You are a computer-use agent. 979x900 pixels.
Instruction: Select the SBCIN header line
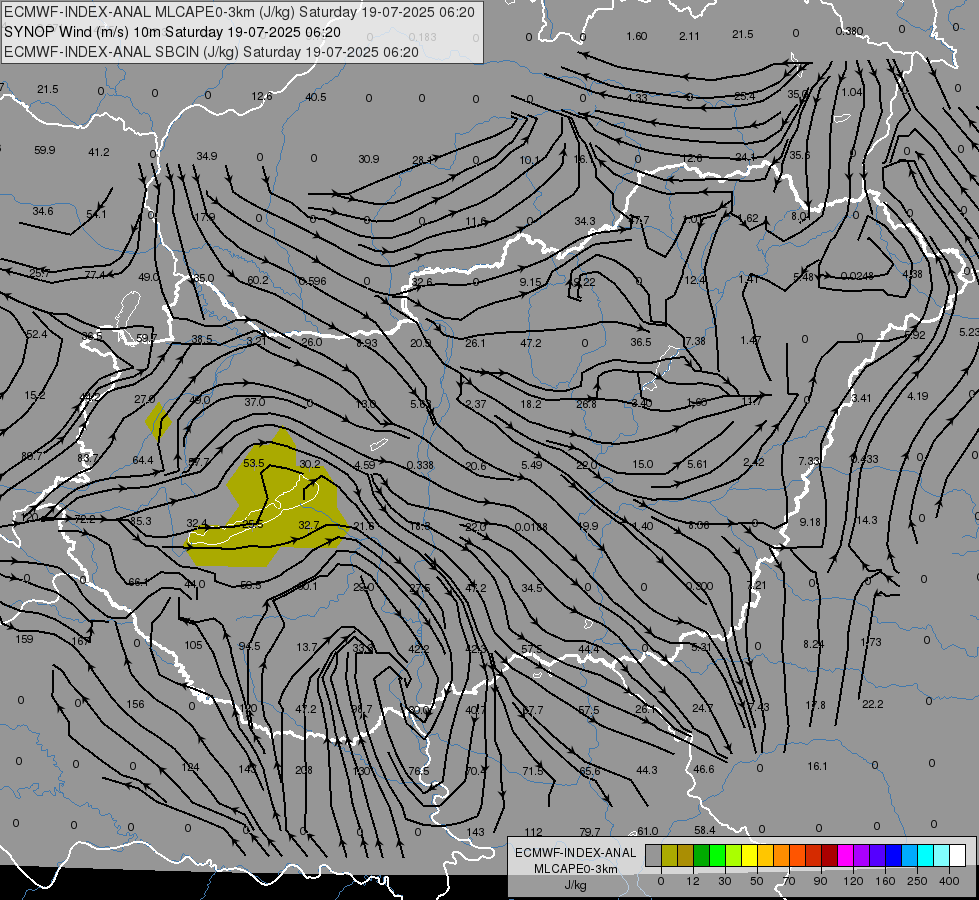pyautogui.click(x=211, y=52)
